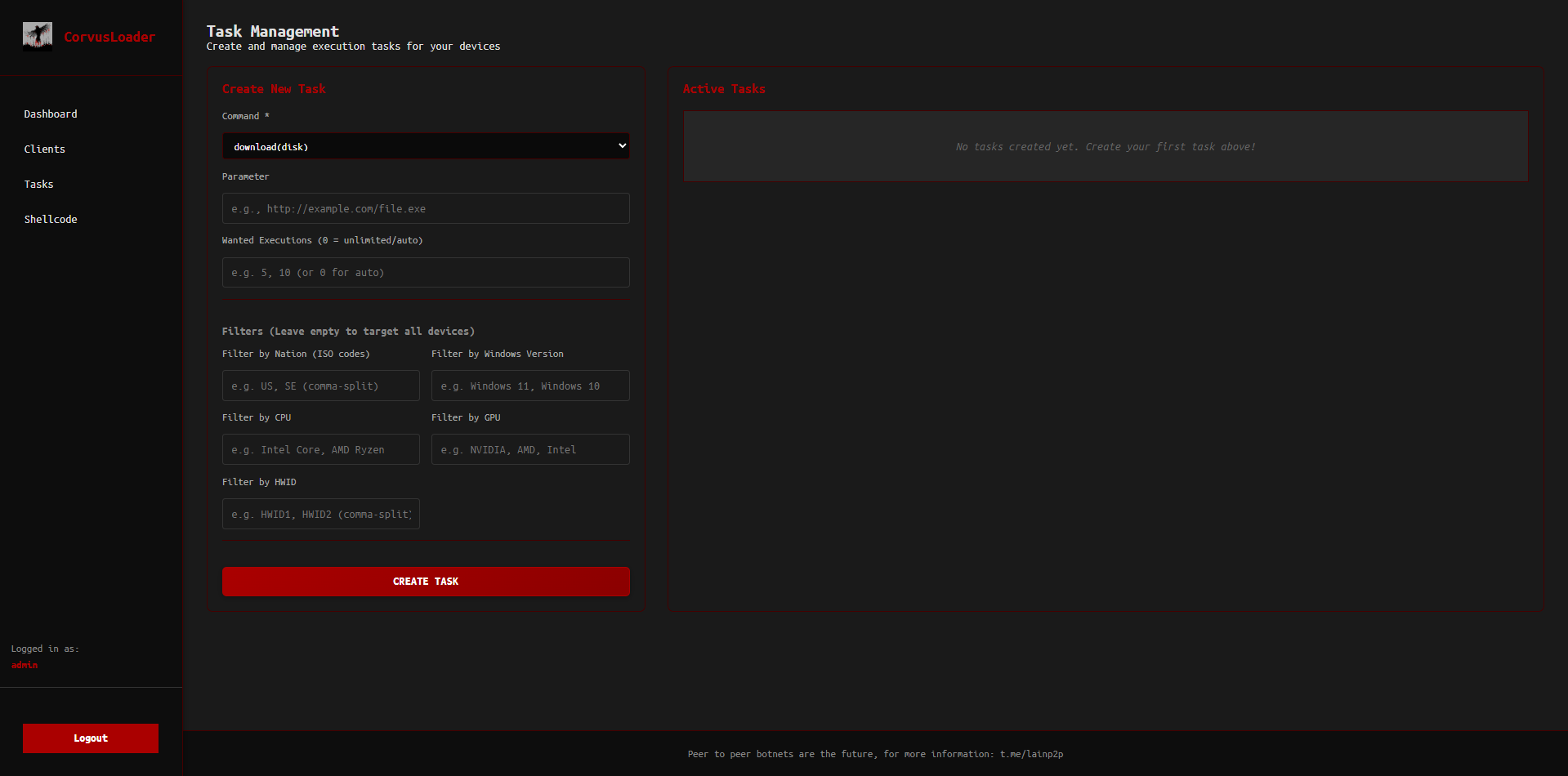
Task: Click the Logout button
Action: 91,738
